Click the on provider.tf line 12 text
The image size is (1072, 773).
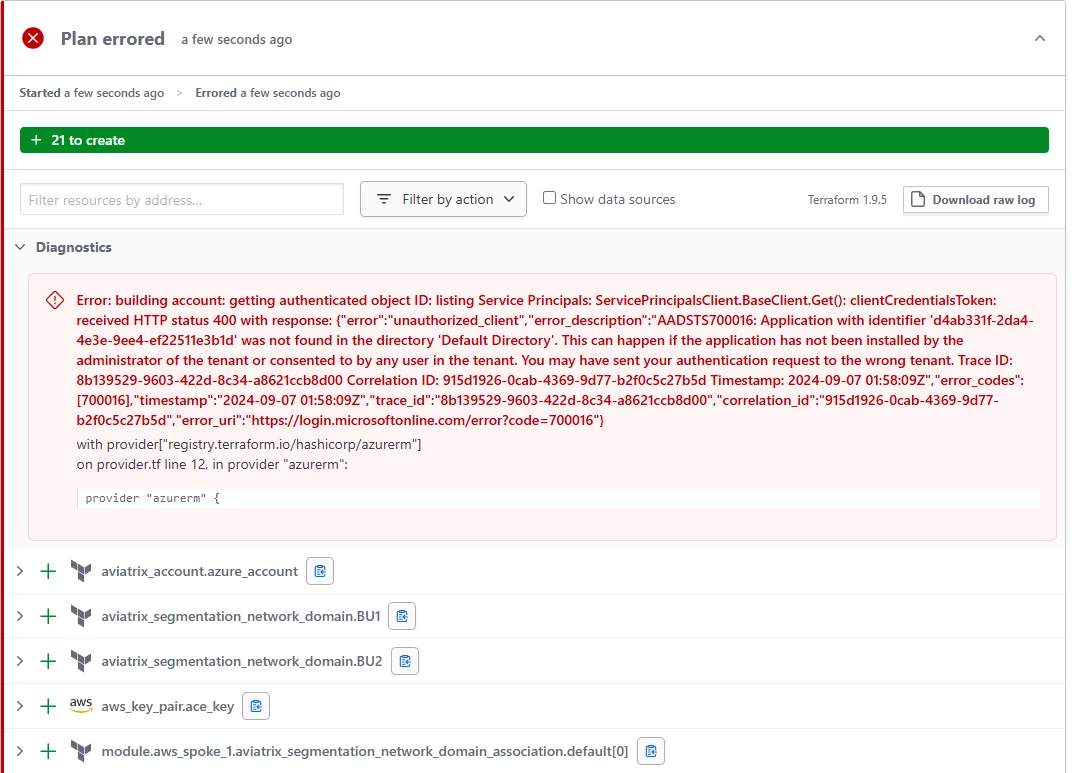pyautogui.click(x=212, y=465)
